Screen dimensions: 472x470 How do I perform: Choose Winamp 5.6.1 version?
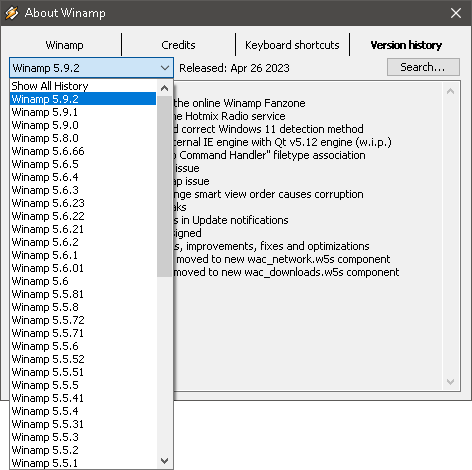coord(83,255)
